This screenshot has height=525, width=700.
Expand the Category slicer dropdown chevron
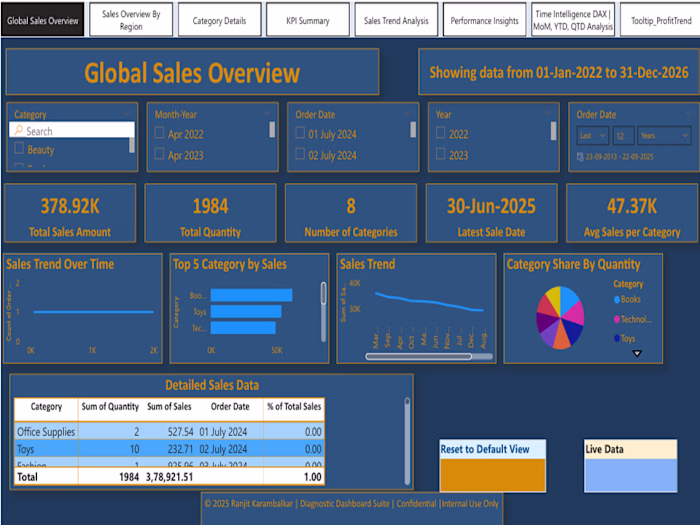pos(127,114)
